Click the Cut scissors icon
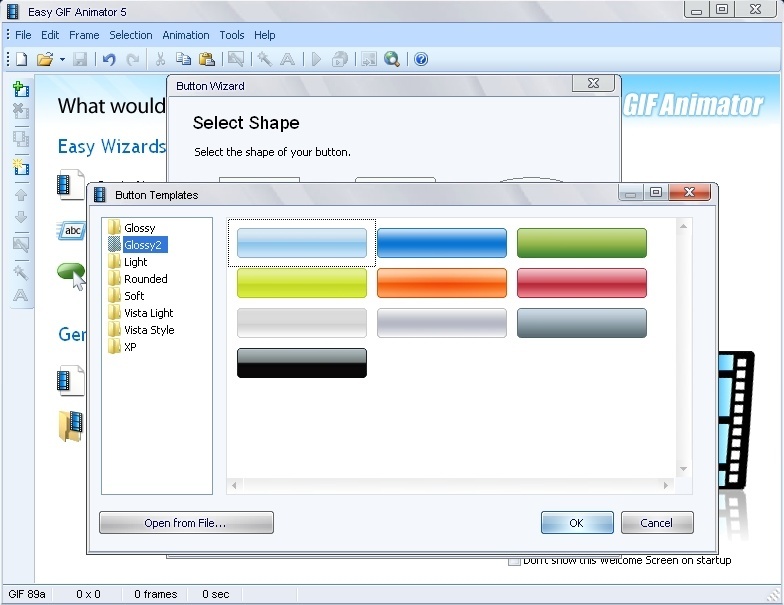Screen dimensions: 784x605 point(160,59)
